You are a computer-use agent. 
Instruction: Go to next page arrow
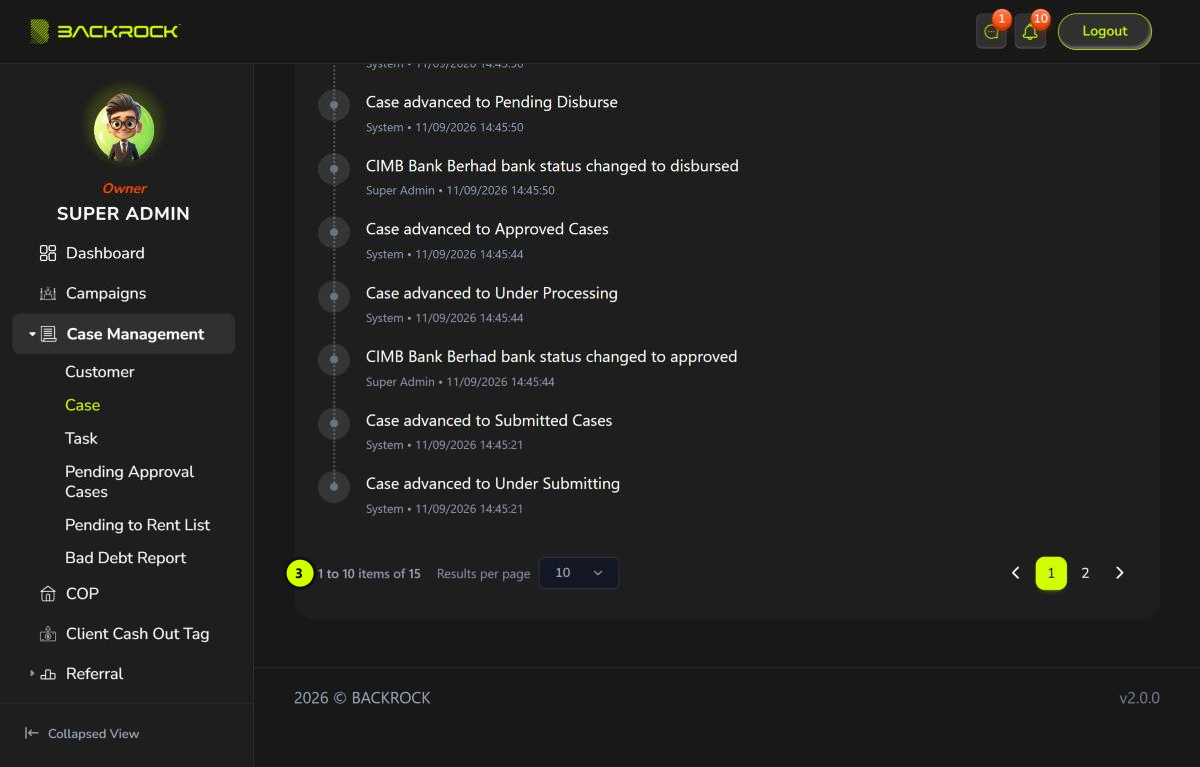(1120, 573)
